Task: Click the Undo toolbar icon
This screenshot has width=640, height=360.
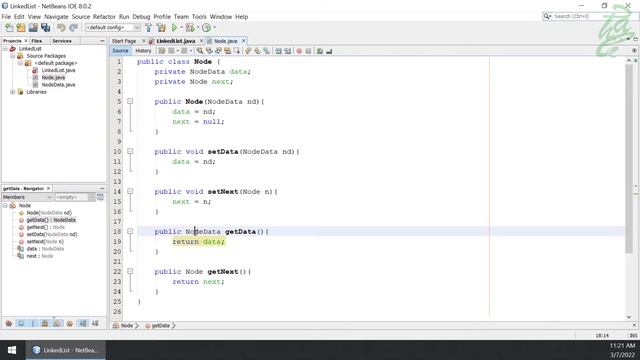Action: pos(61,28)
